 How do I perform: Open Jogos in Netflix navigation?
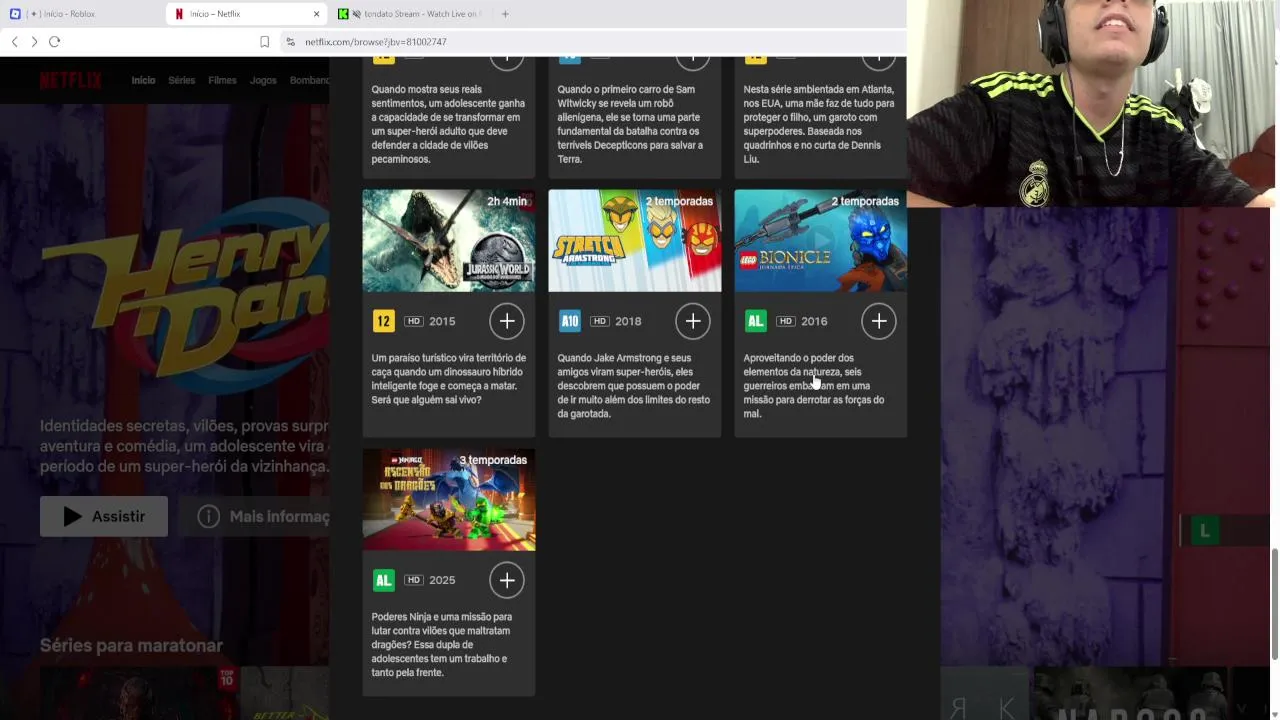point(263,80)
